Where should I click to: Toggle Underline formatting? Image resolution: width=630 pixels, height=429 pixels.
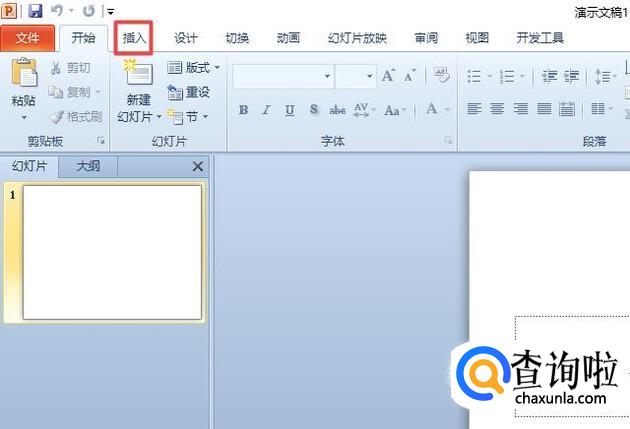click(289, 109)
